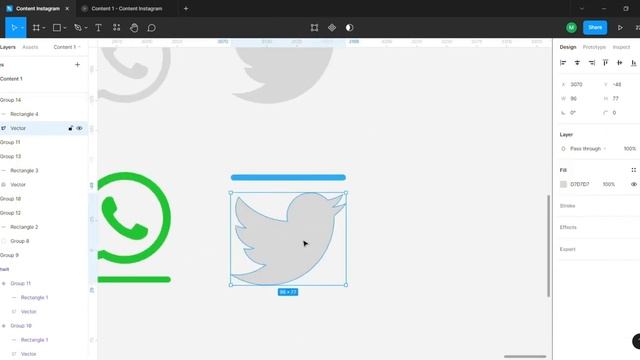Toggle visibility of selected Vector layer

click(x=80, y=128)
